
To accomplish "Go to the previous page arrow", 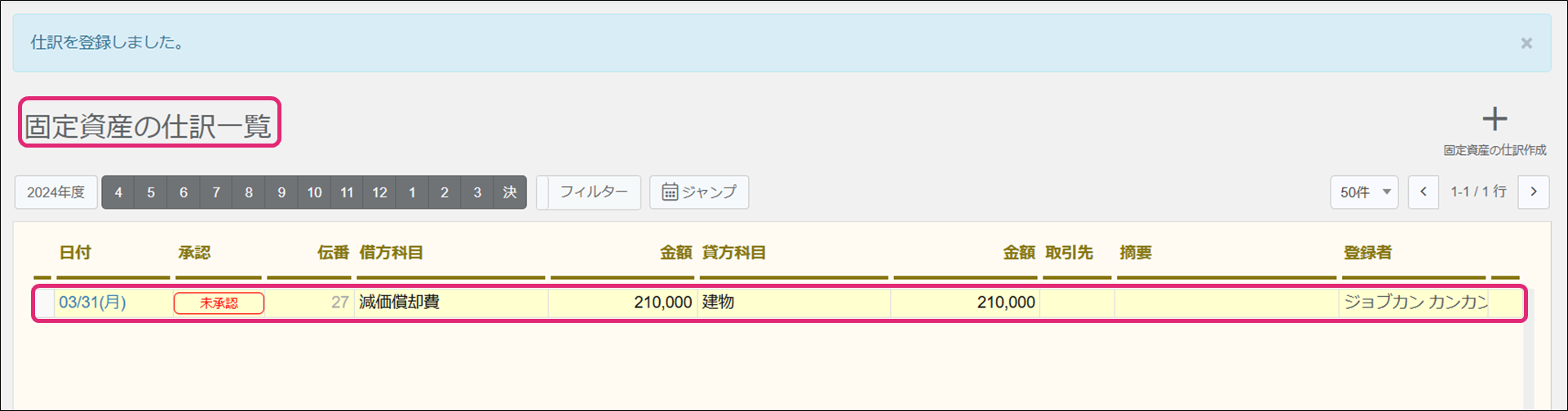I will [1424, 192].
